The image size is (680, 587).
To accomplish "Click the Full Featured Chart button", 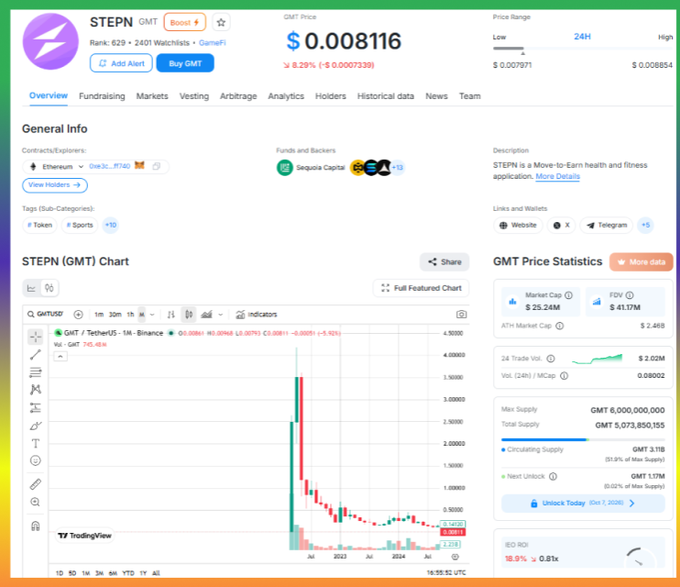I will coord(421,288).
